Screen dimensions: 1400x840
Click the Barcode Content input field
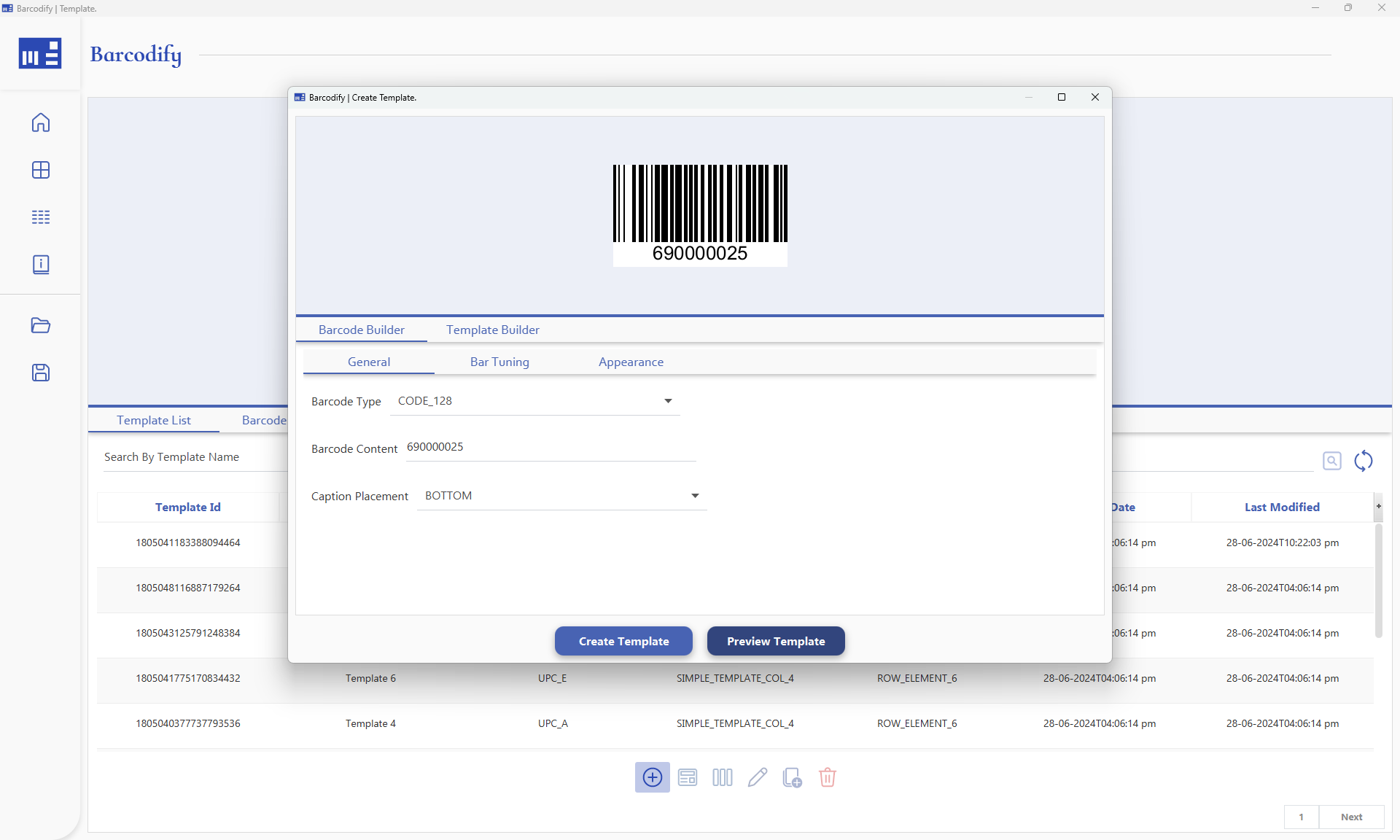point(551,447)
